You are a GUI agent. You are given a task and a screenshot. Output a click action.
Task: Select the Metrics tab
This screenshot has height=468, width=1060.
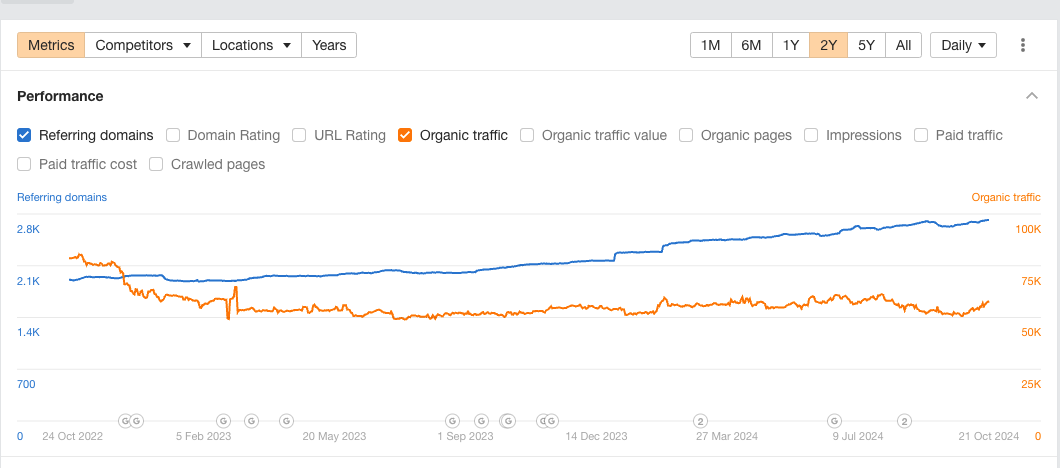51,45
